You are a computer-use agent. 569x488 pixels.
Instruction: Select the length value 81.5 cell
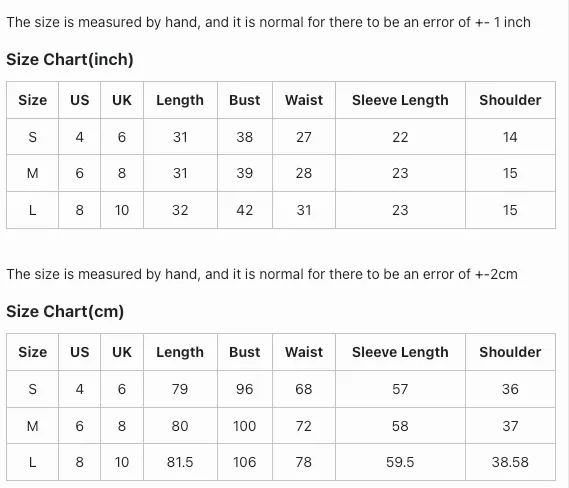[180, 462]
